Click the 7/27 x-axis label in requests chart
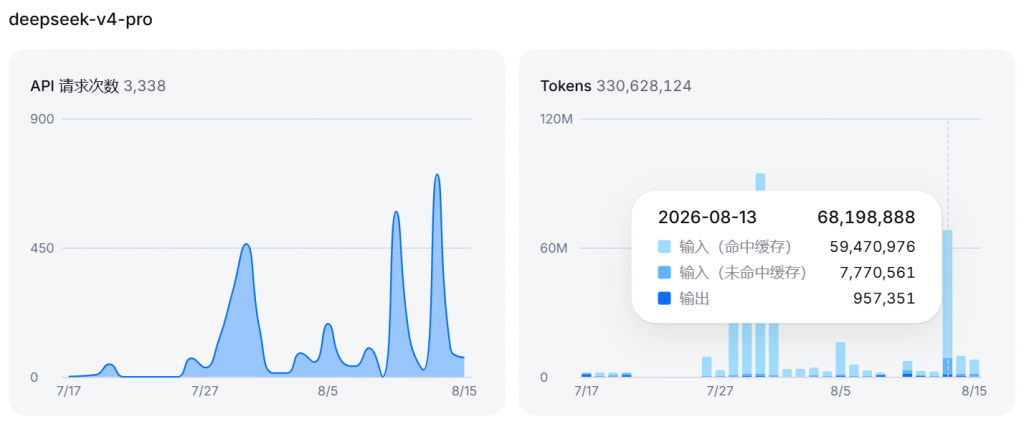The width and height of the screenshot is (1024, 422). point(204,391)
